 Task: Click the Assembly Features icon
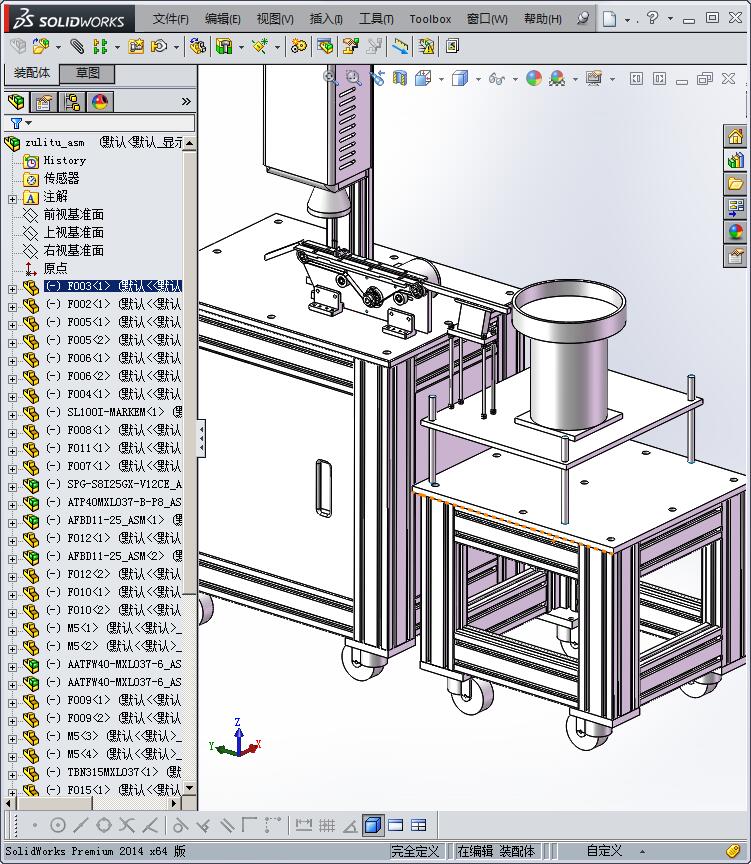coord(224,46)
